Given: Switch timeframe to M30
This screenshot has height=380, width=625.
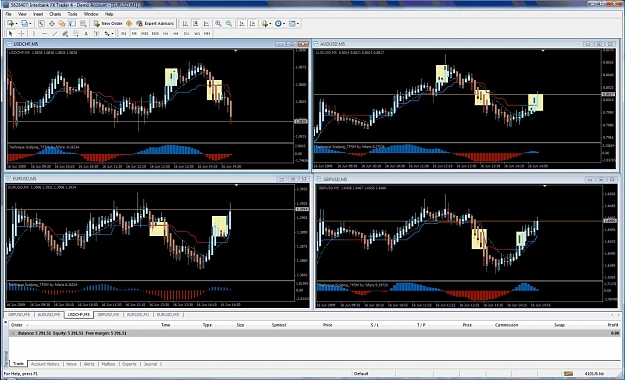Looking at the screenshot, I should pyautogui.click(x=155, y=33).
